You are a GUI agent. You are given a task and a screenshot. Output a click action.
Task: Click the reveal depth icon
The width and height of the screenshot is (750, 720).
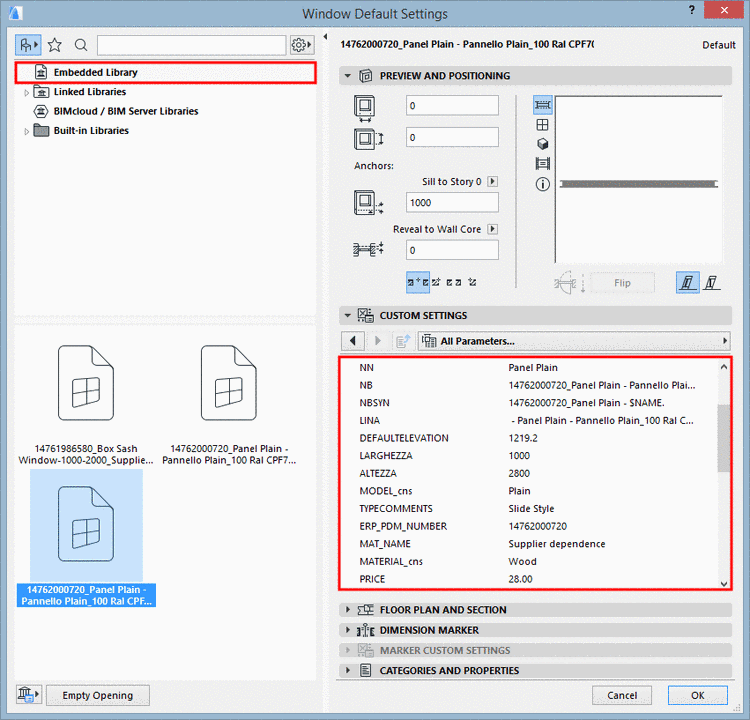point(368,249)
